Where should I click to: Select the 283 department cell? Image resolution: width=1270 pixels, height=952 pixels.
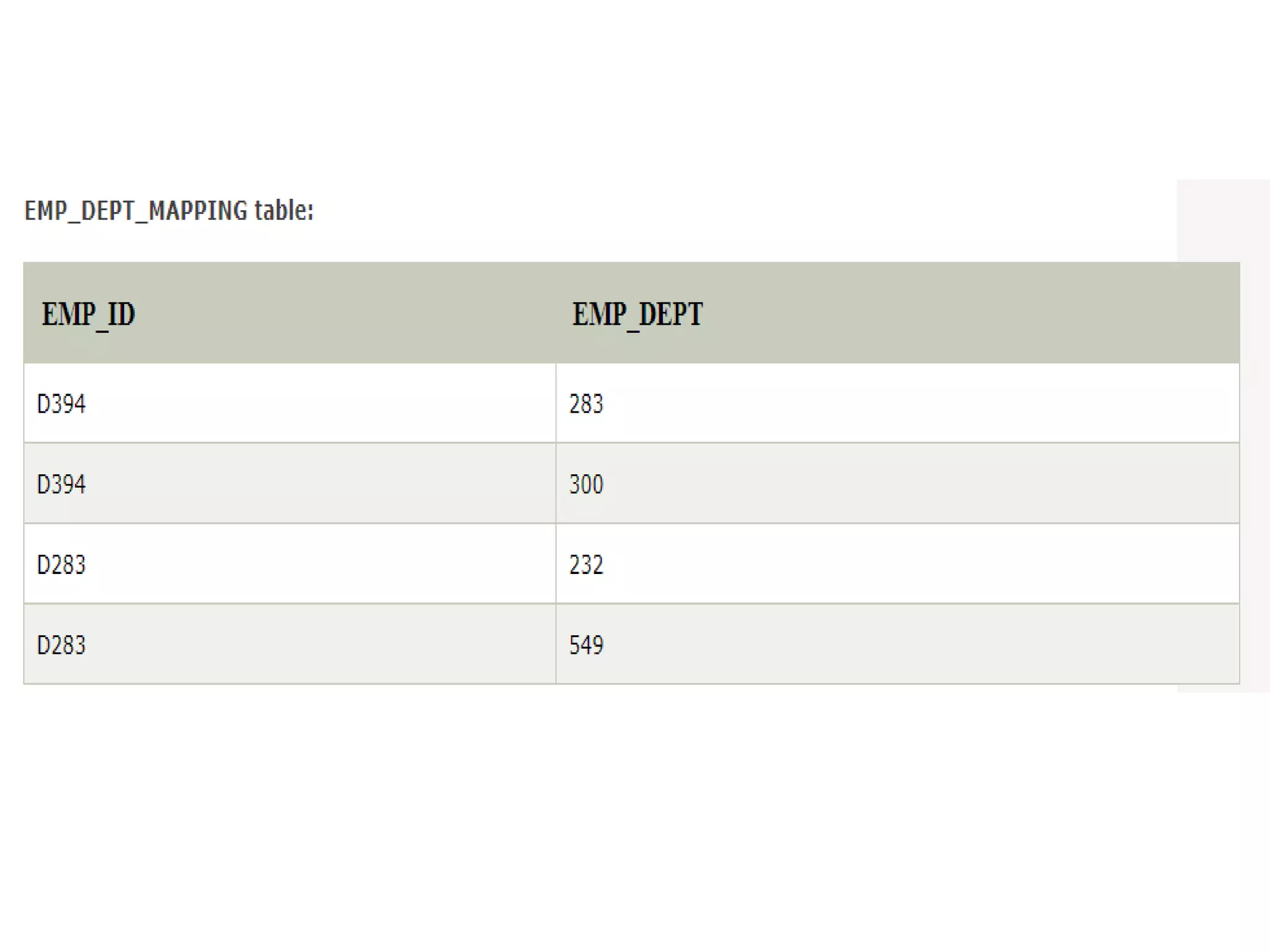586,404
